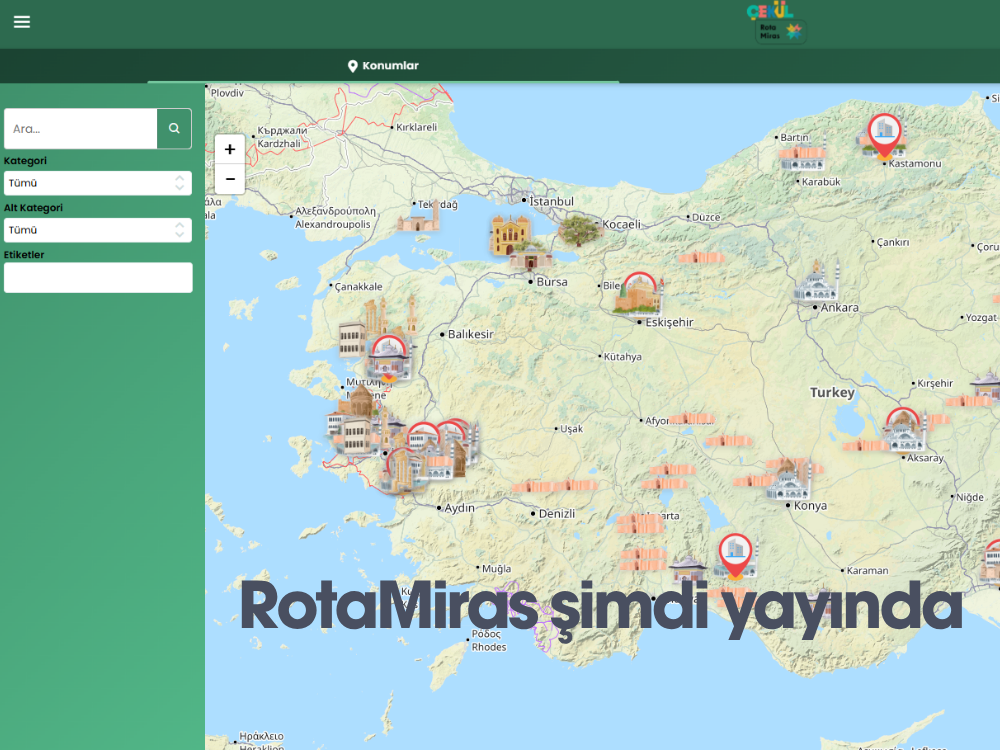The height and width of the screenshot is (750, 1000).
Task: Click the mosque icon at Konya
Action: (789, 480)
